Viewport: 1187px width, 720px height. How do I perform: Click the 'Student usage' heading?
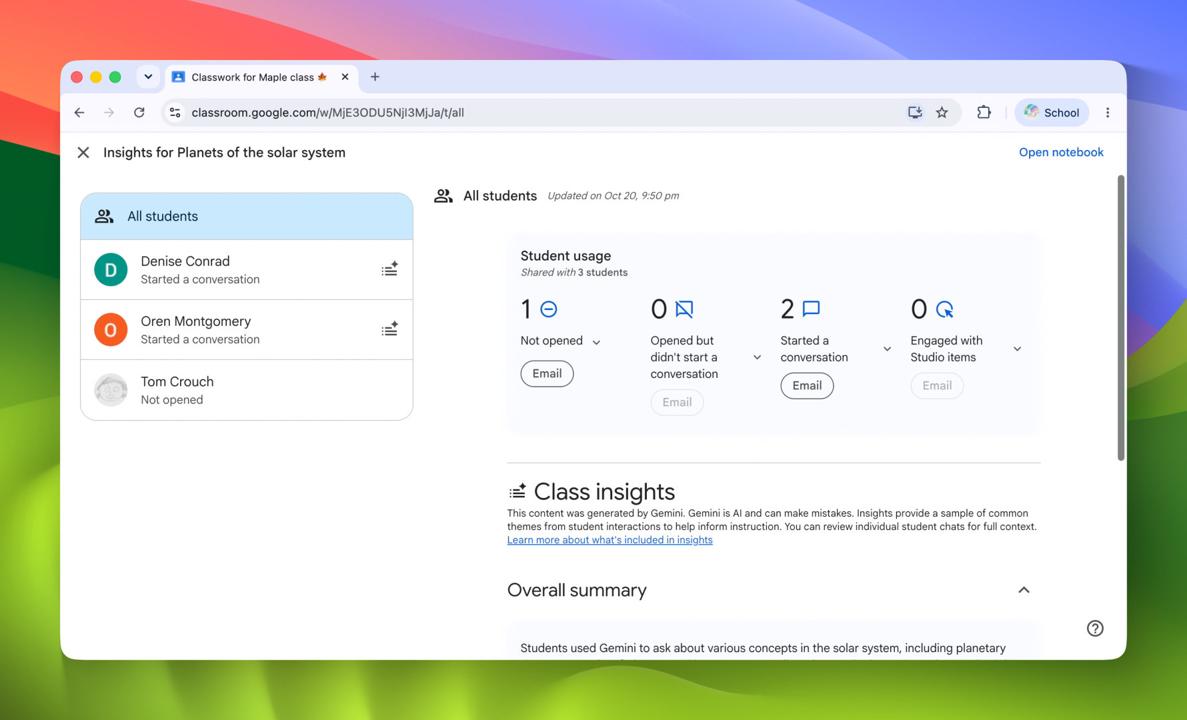point(565,256)
